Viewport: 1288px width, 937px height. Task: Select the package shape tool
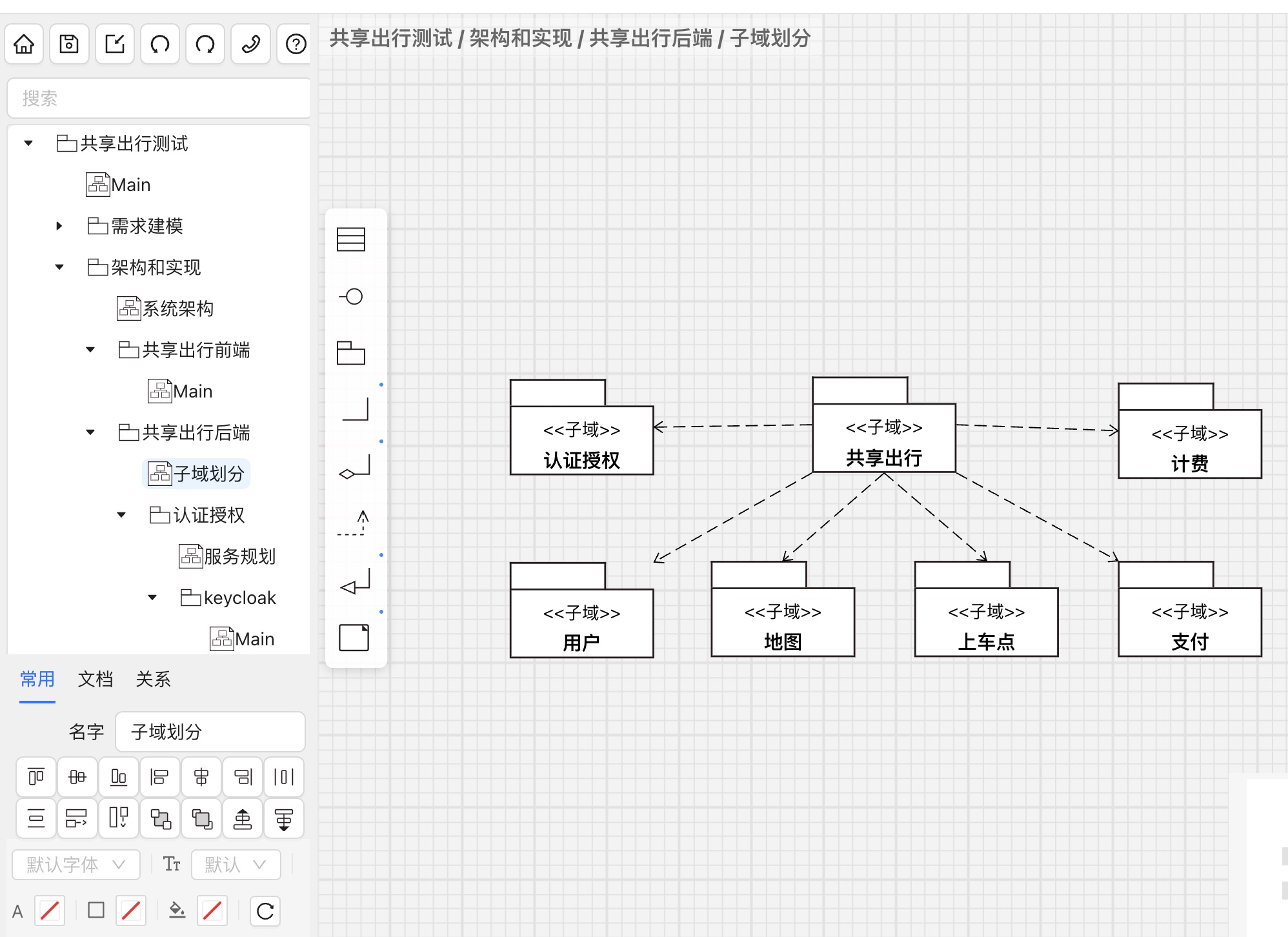(x=351, y=353)
